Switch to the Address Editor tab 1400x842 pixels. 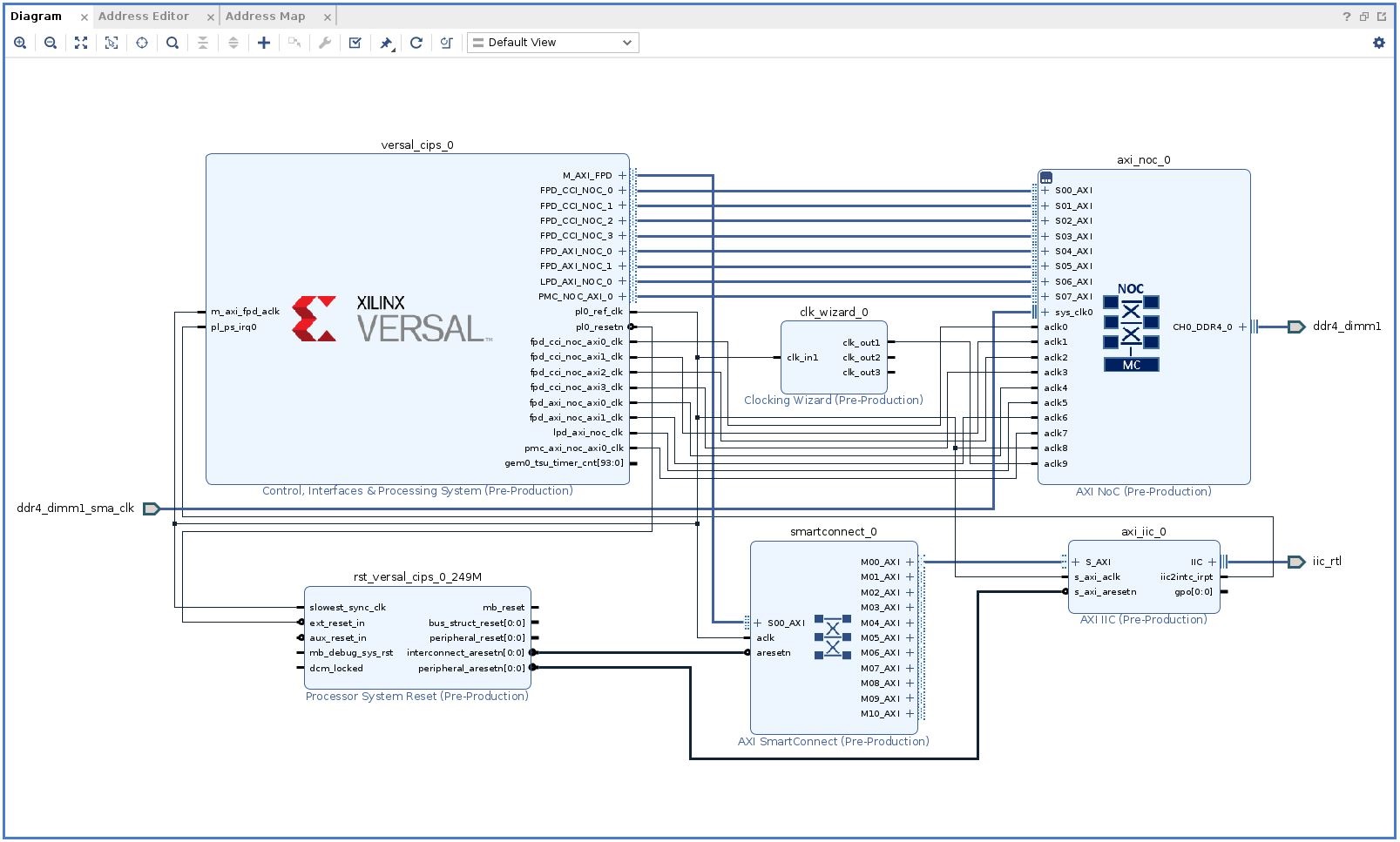click(144, 17)
